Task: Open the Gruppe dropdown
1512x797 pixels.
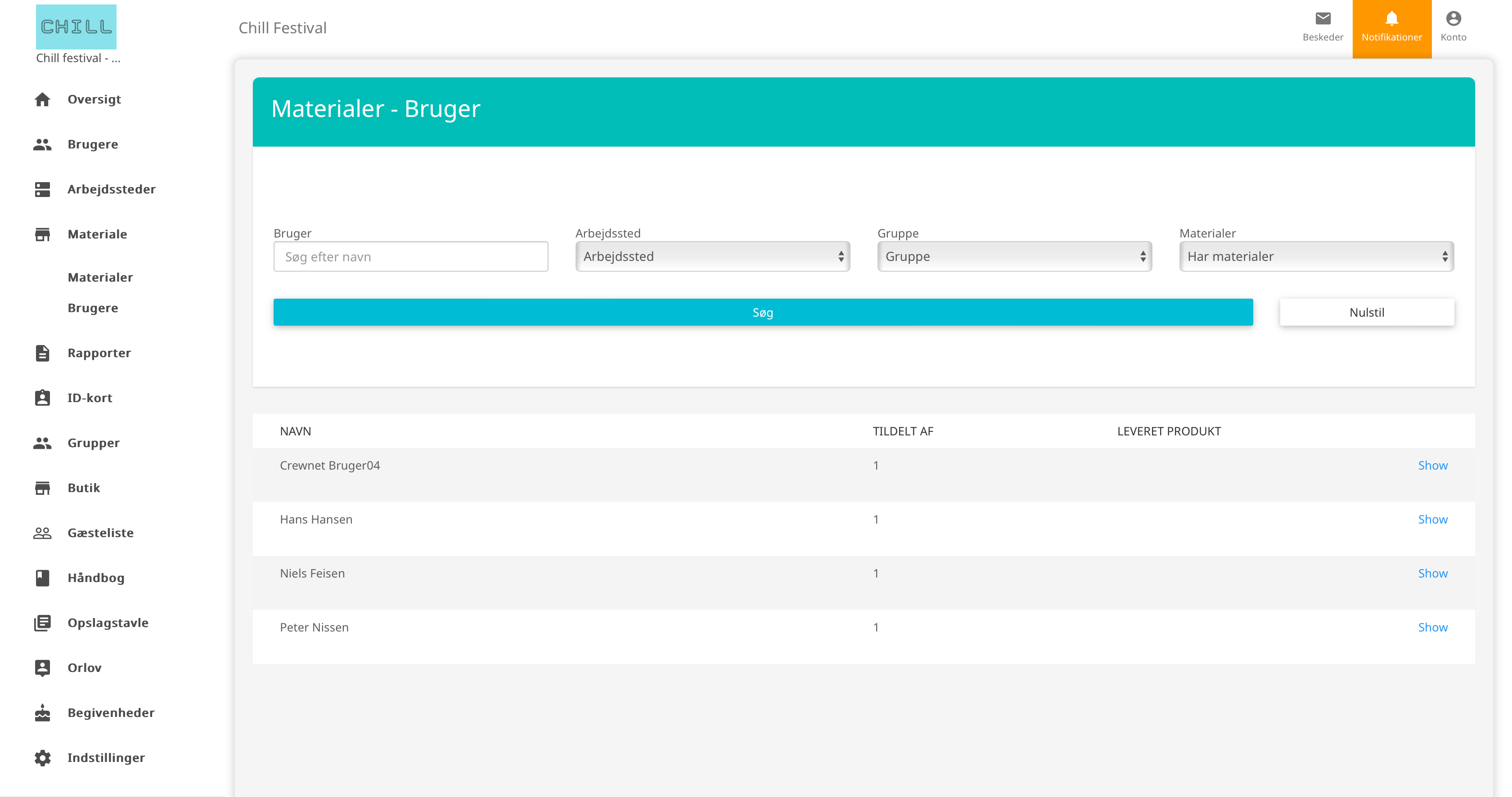Action: click(1014, 256)
